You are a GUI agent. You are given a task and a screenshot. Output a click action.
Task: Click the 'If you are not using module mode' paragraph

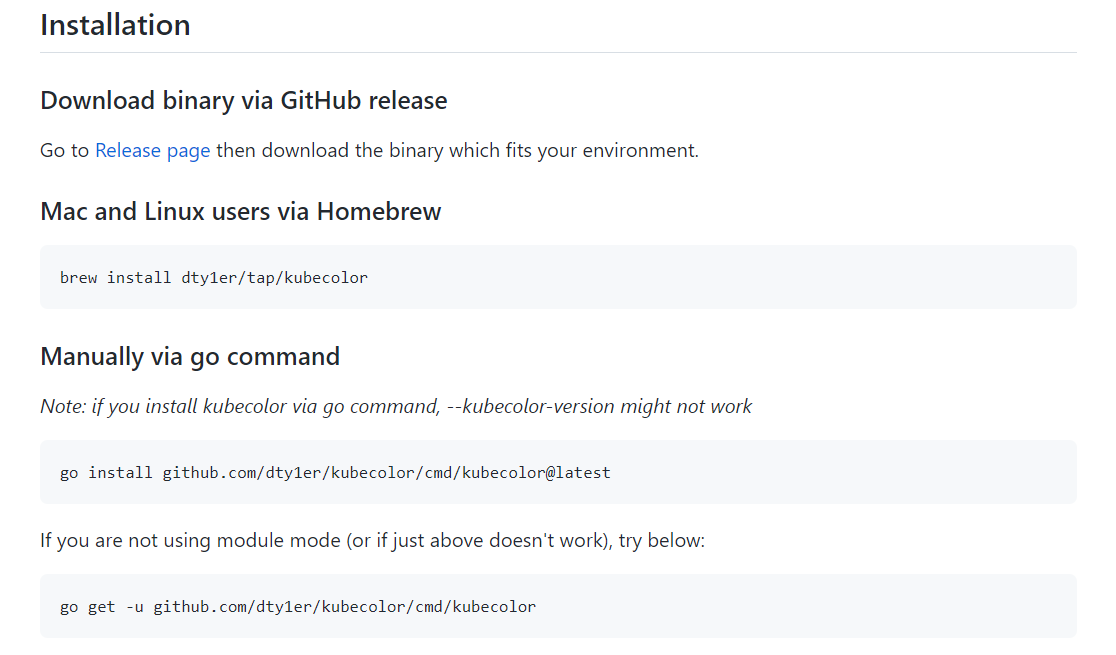[x=372, y=540]
